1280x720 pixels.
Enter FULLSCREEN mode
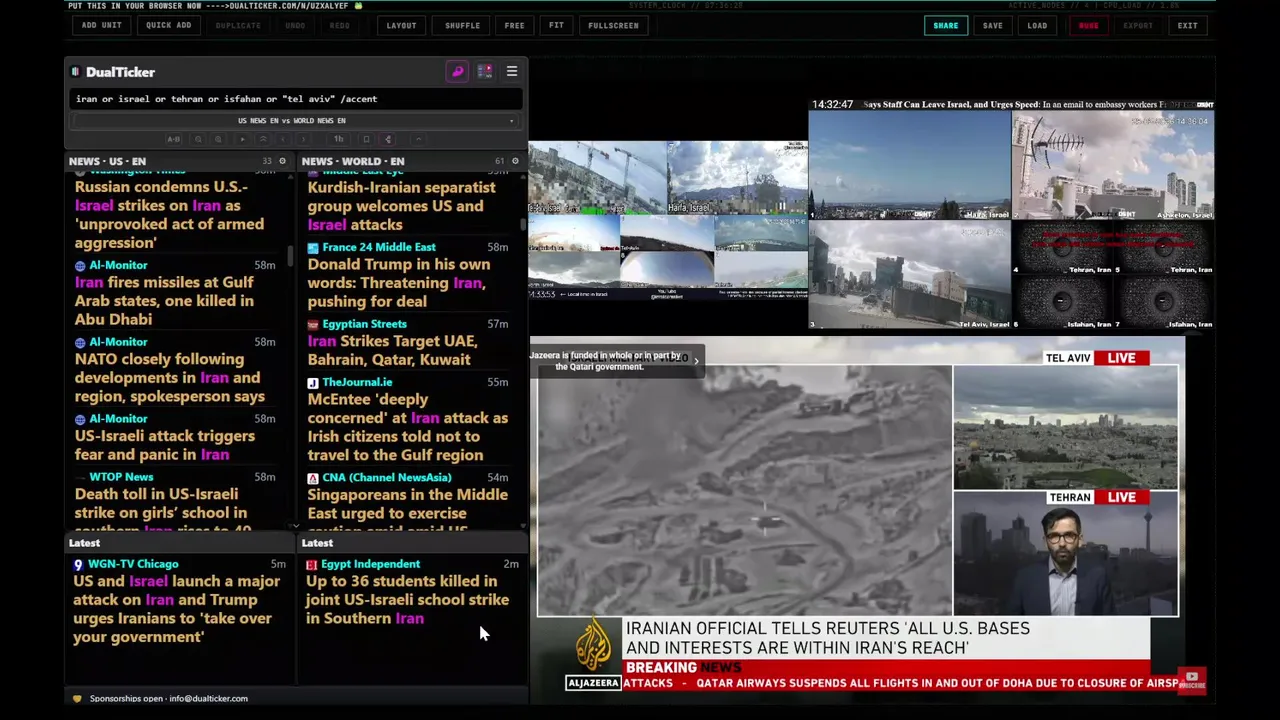(613, 26)
